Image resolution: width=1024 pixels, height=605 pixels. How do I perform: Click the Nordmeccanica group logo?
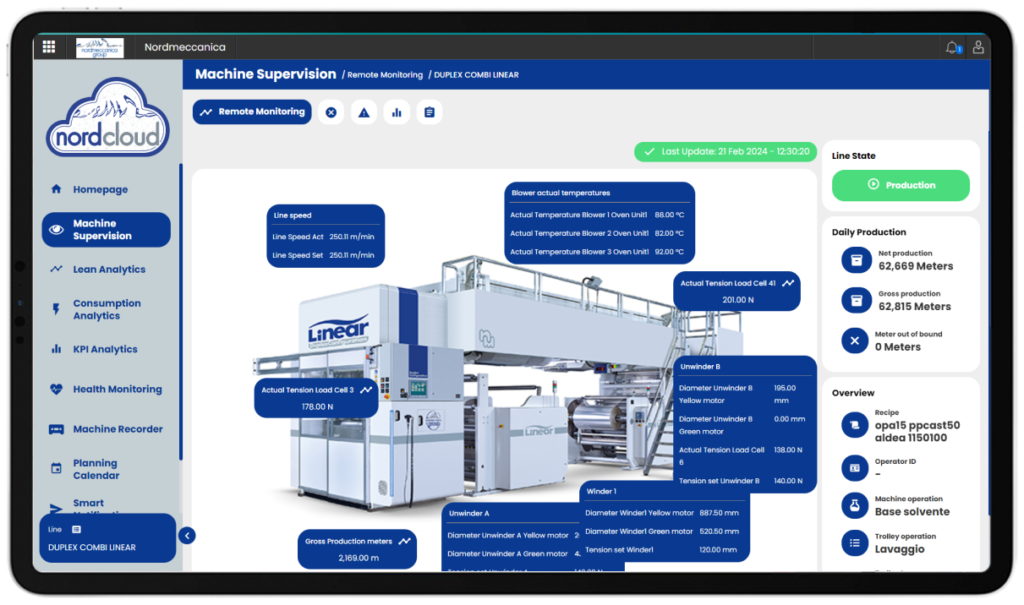(x=99, y=48)
